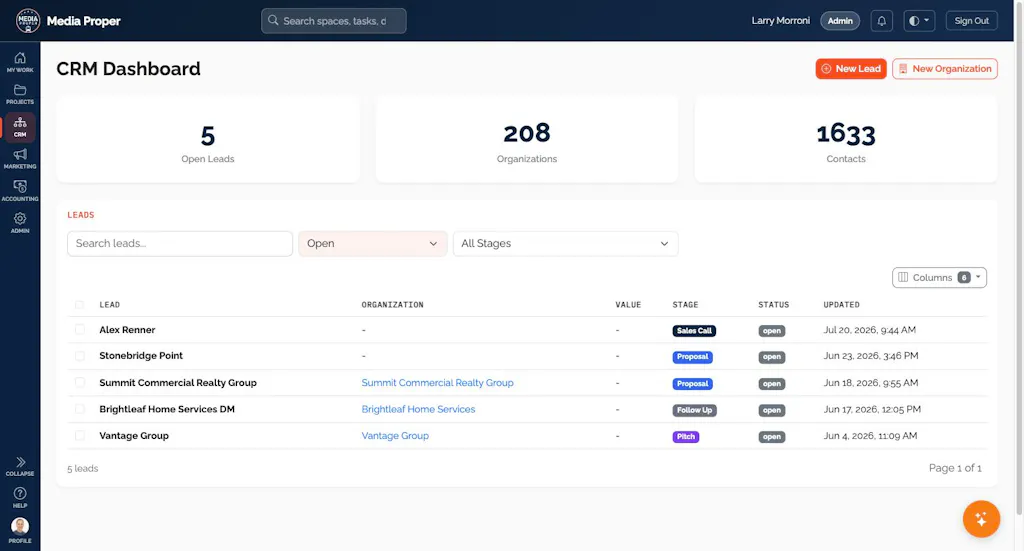Click the Lead column header
The height and width of the screenshot is (551, 1024).
coord(109,305)
